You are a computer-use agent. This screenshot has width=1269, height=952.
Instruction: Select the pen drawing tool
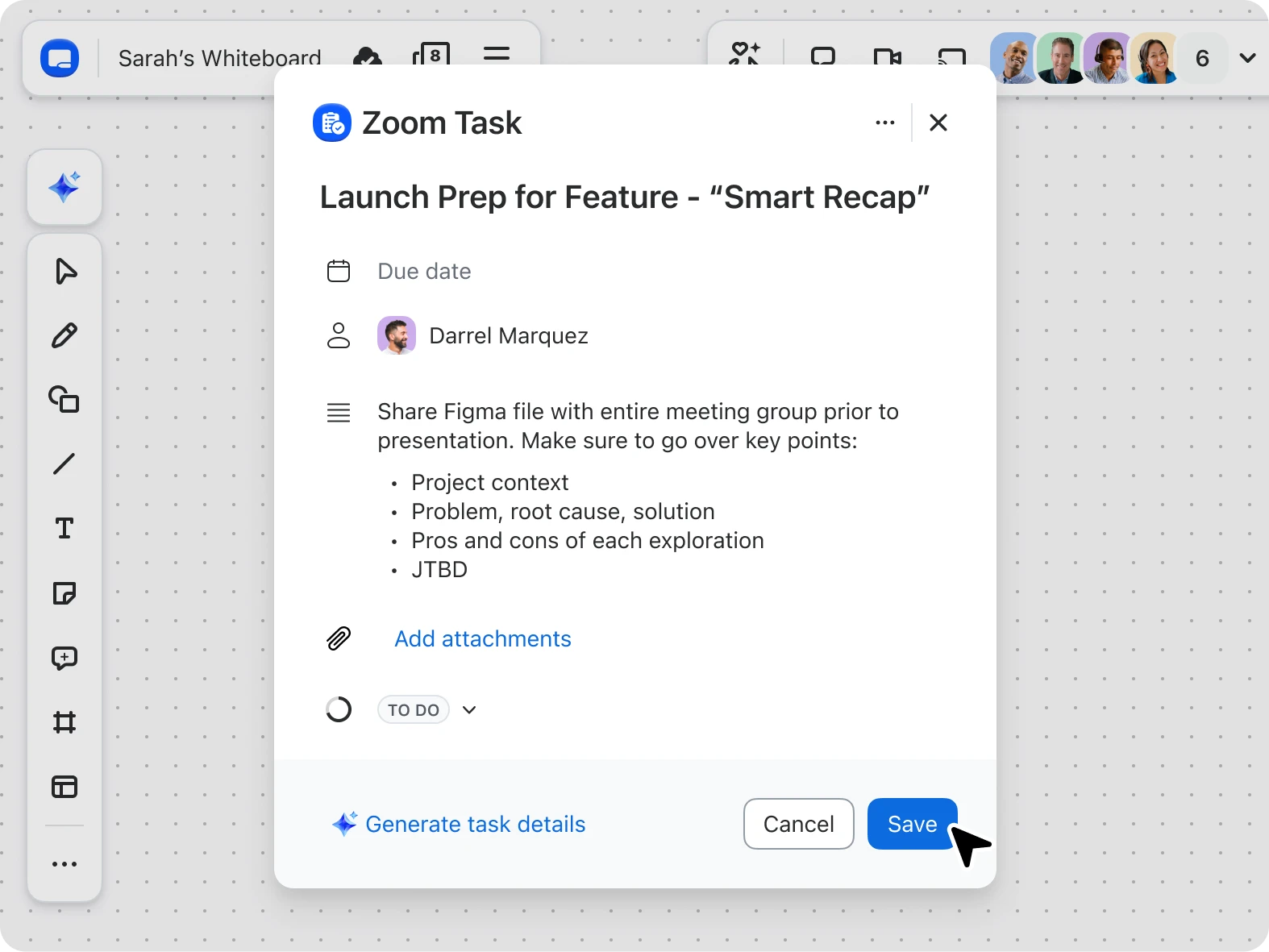[x=64, y=335]
